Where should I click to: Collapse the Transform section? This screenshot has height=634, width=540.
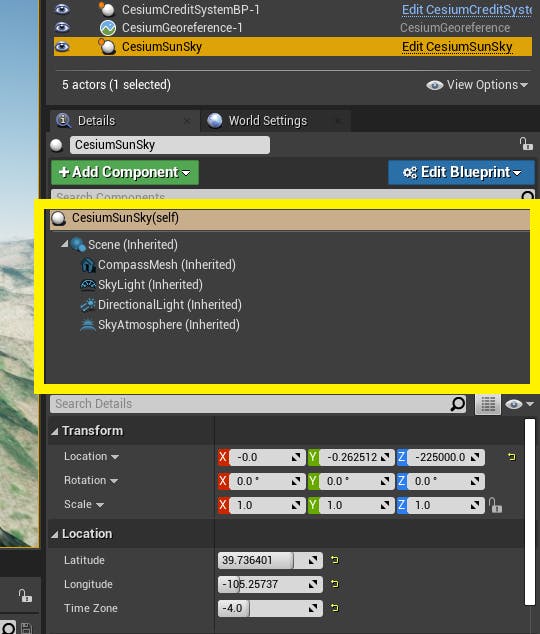coord(55,431)
